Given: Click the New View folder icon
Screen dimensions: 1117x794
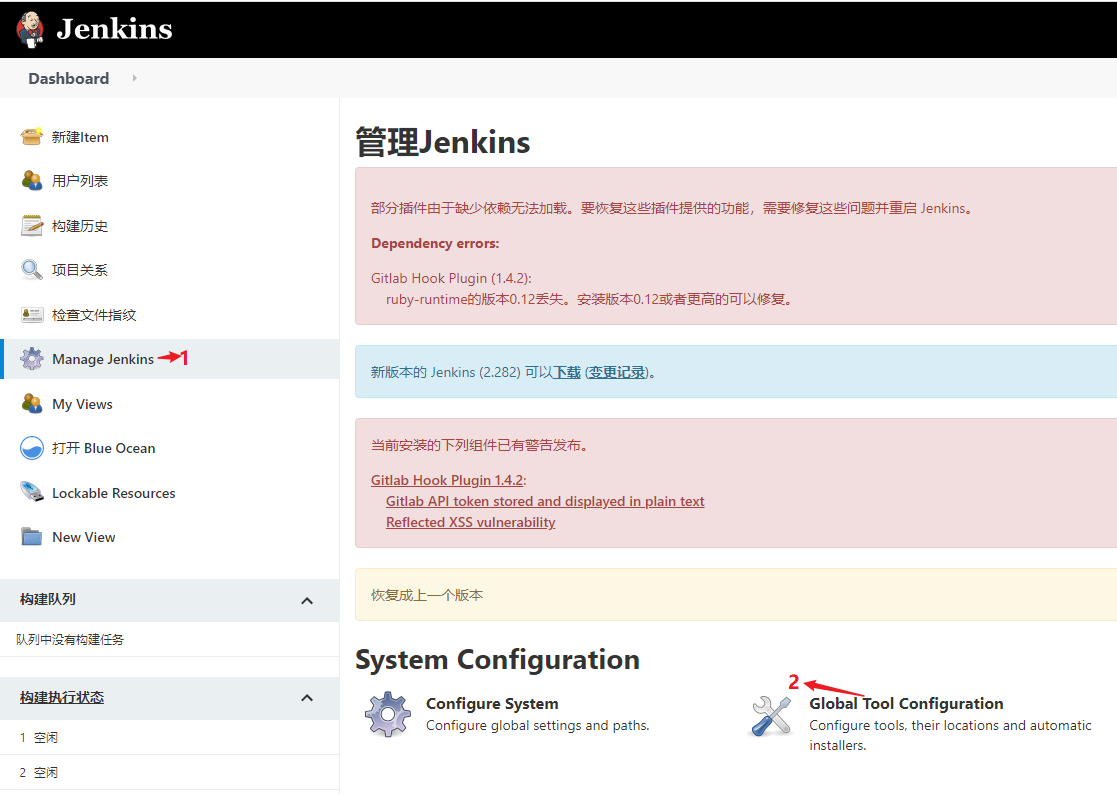Looking at the screenshot, I should coord(31,536).
